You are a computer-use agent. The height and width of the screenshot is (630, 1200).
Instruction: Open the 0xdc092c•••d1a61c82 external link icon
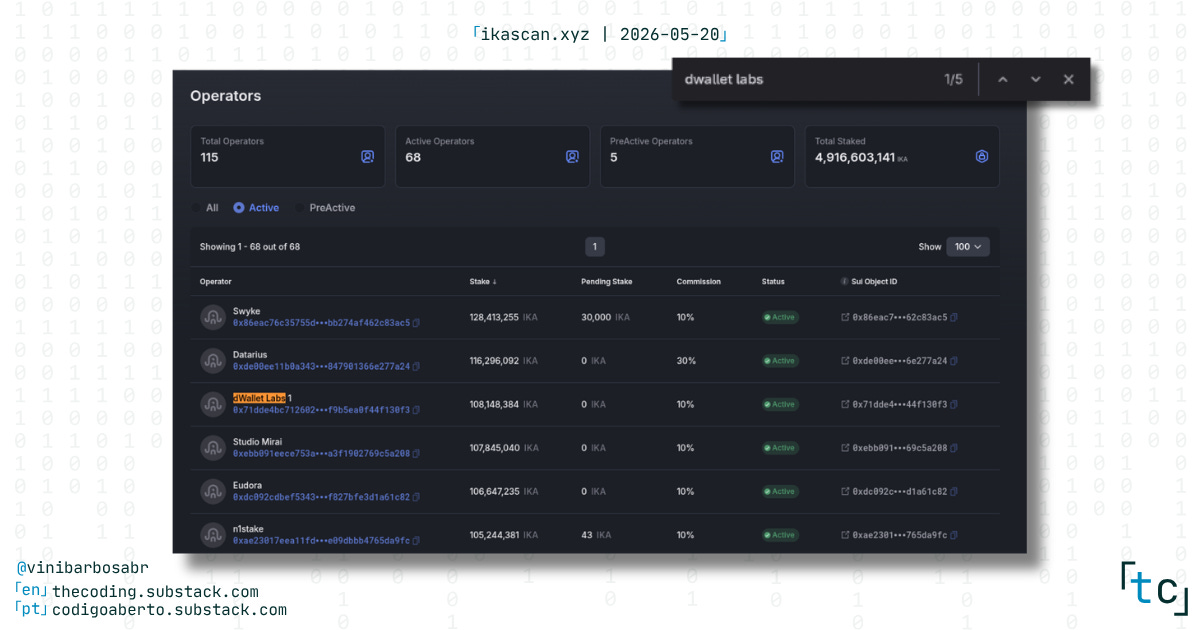[845, 491]
